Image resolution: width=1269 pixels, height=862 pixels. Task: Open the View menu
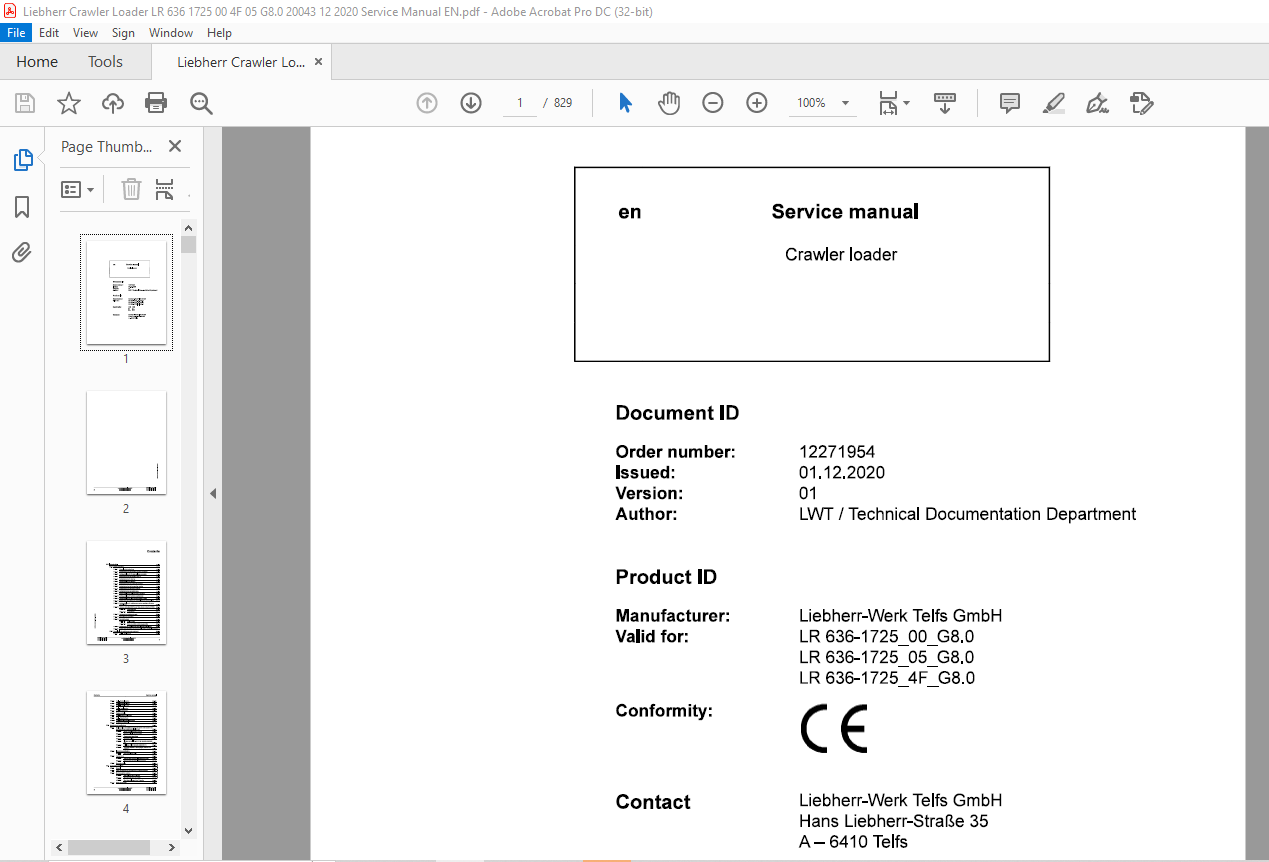click(85, 33)
